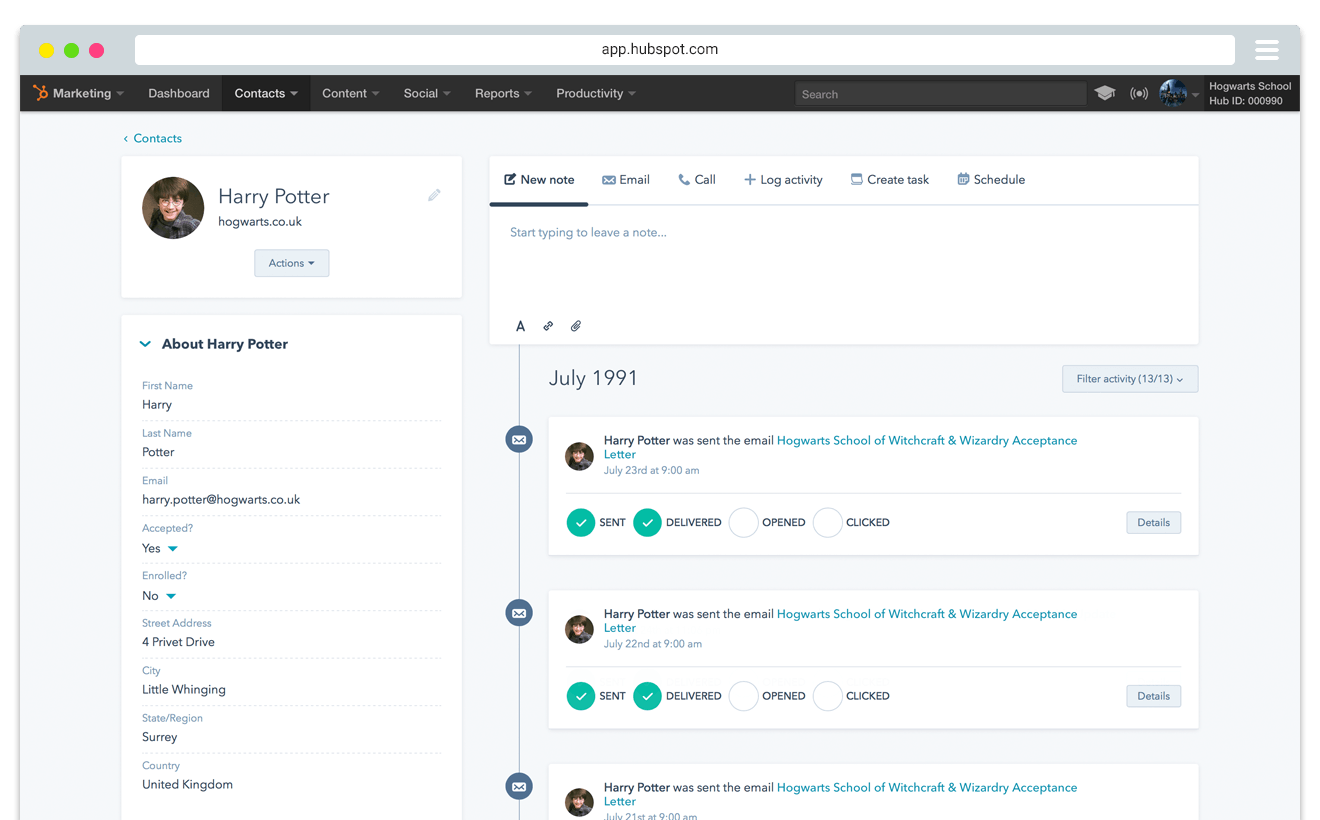Switch to the Call tab
1320x820 pixels.
697,180
